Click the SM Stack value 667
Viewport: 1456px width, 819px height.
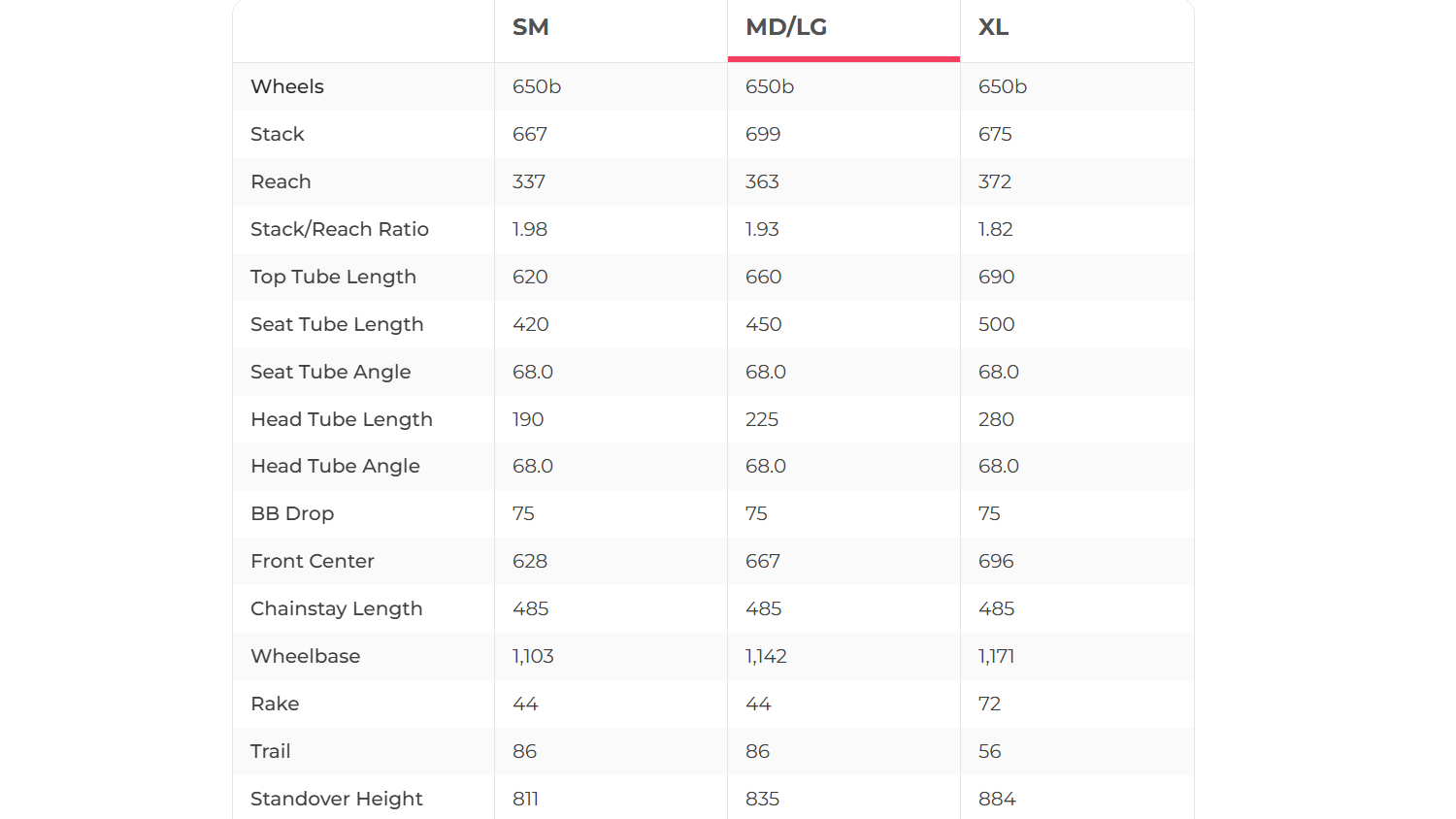tap(530, 134)
